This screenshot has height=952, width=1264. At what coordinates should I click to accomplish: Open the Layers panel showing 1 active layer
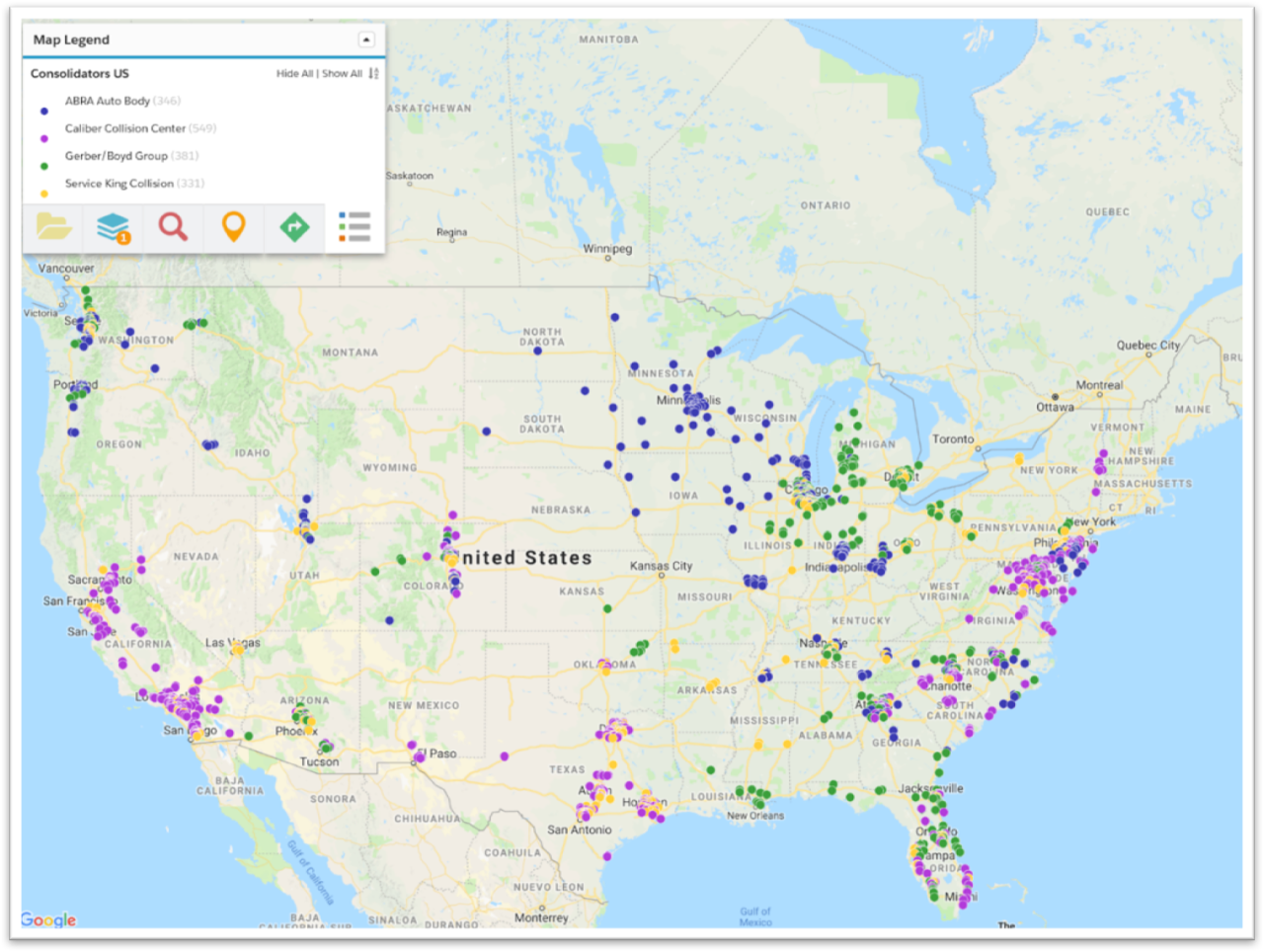click(x=114, y=227)
